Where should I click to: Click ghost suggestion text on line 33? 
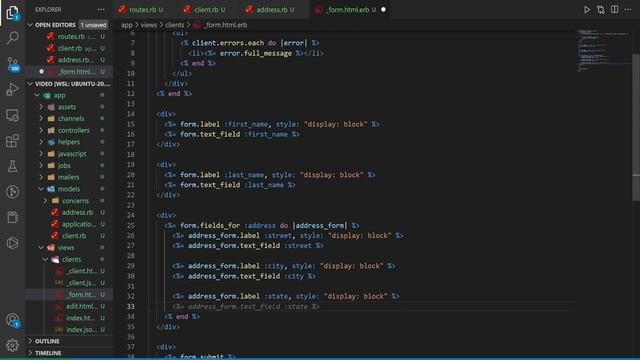pyautogui.click(x=246, y=307)
